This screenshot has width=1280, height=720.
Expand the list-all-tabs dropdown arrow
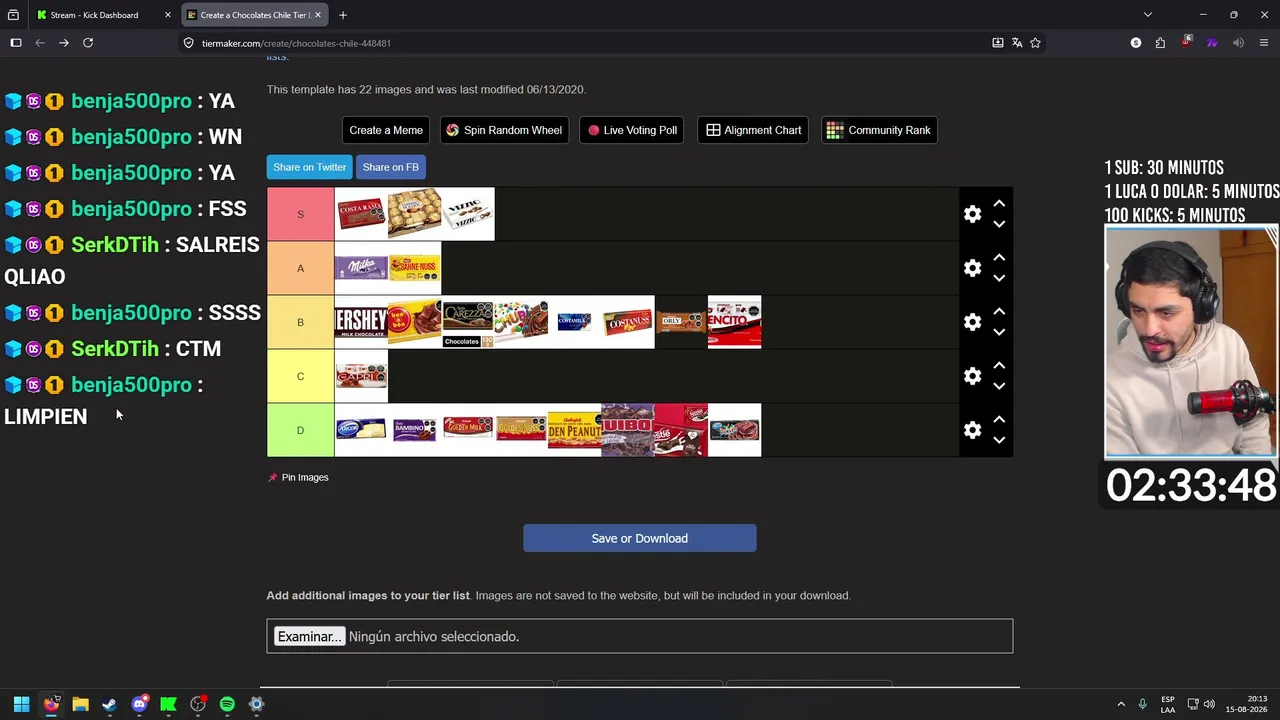[1148, 15]
